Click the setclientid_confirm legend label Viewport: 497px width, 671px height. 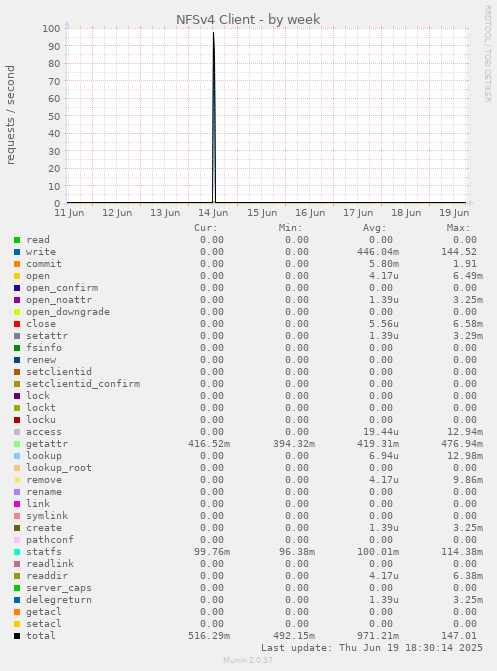point(83,384)
